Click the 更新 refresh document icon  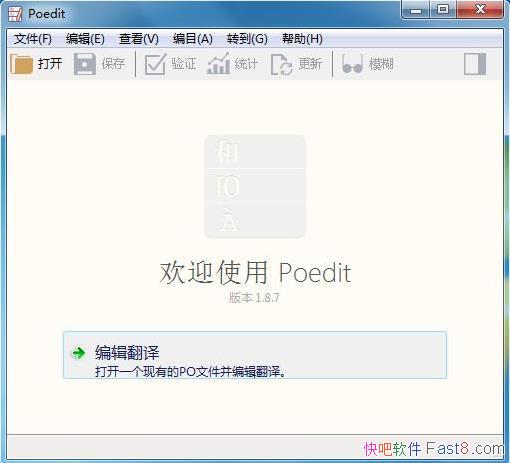tap(282, 64)
